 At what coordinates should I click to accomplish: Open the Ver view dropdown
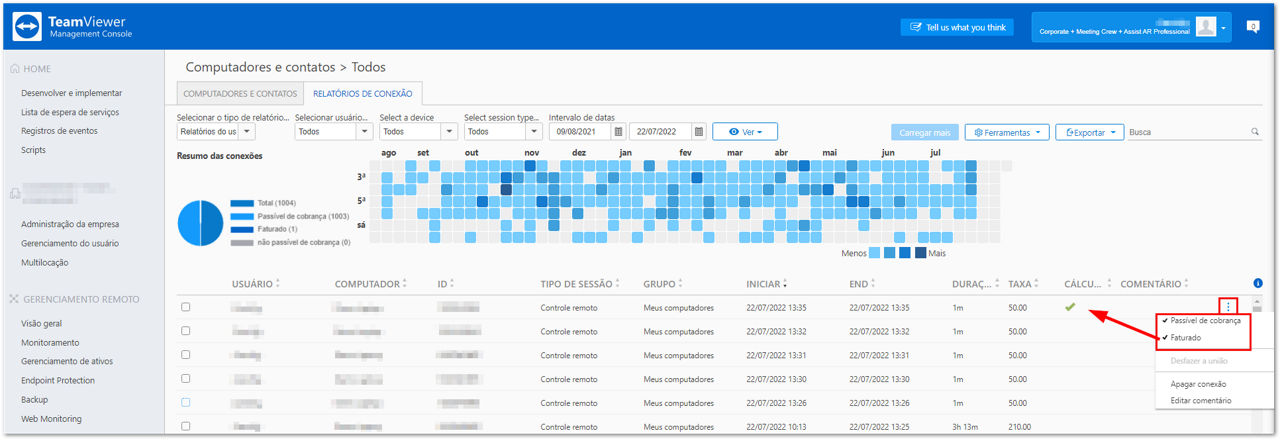tap(745, 131)
